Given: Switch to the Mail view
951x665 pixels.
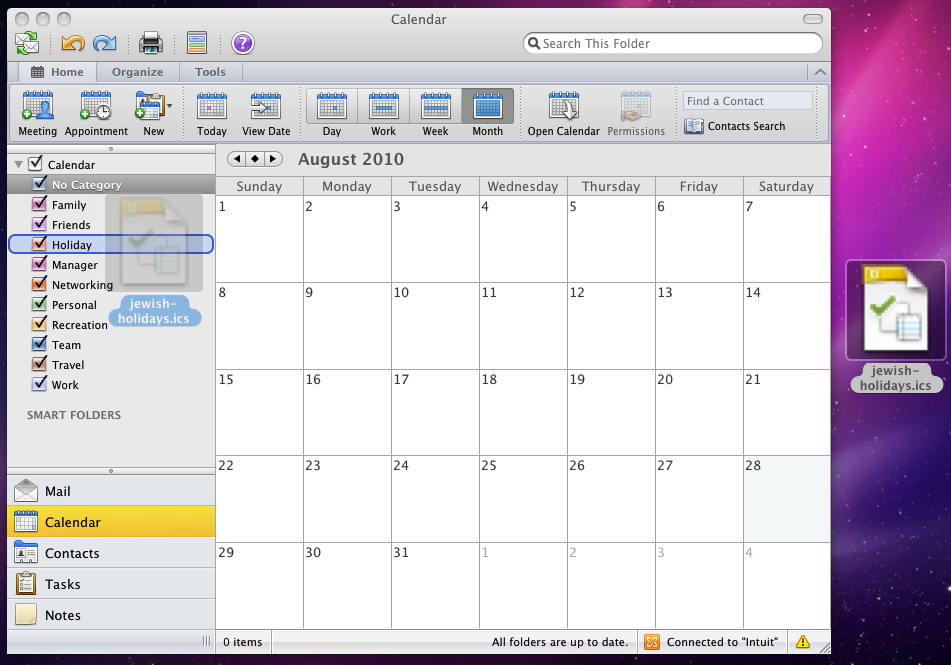Looking at the screenshot, I should pyautogui.click(x=55, y=490).
